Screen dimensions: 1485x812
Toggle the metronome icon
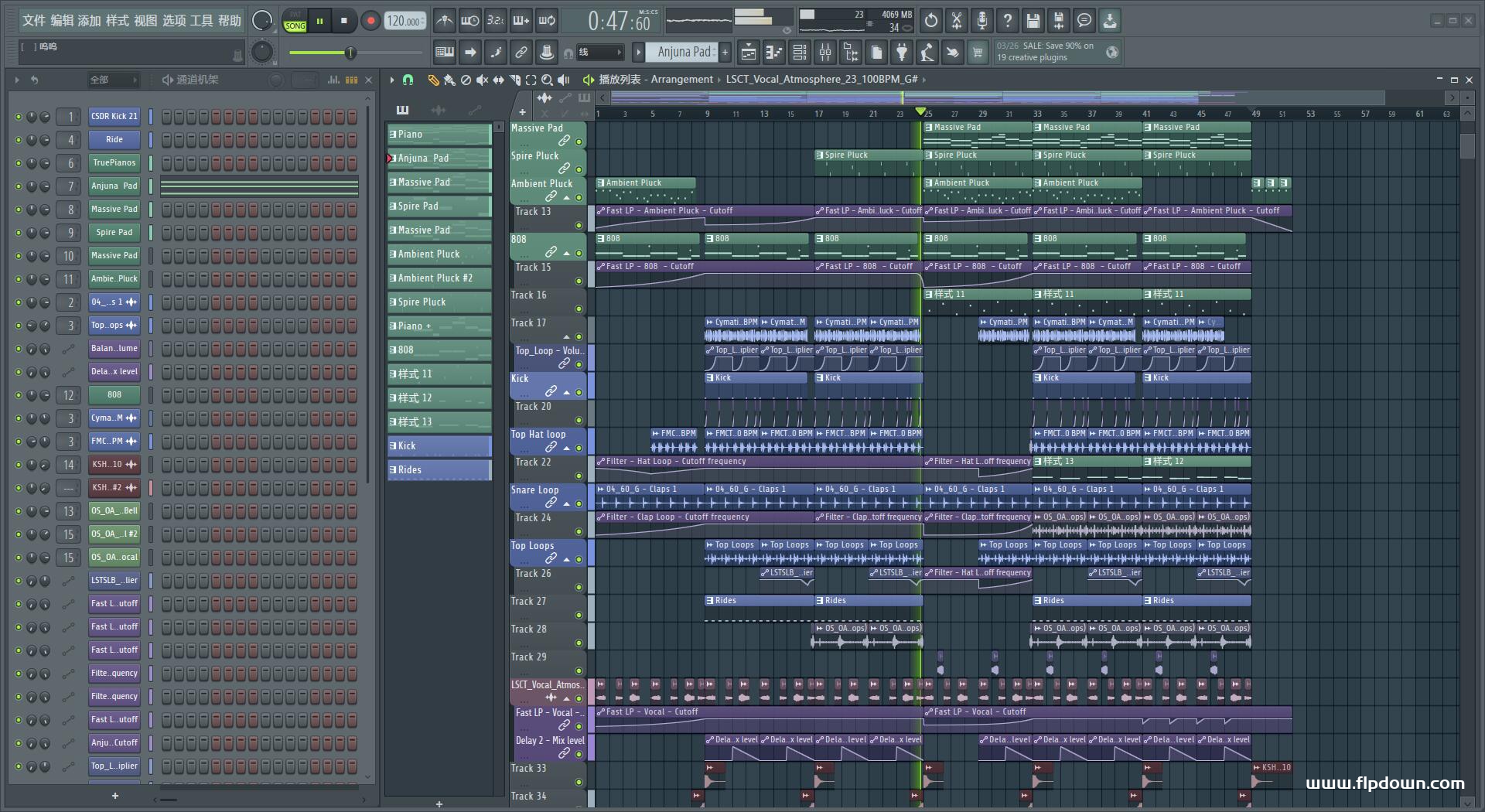(x=444, y=21)
